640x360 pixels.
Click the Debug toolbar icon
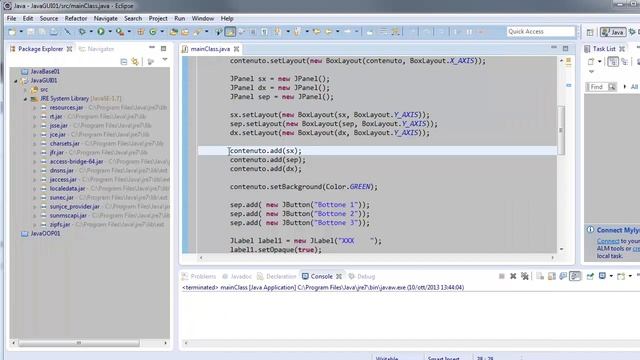pos(82,31)
